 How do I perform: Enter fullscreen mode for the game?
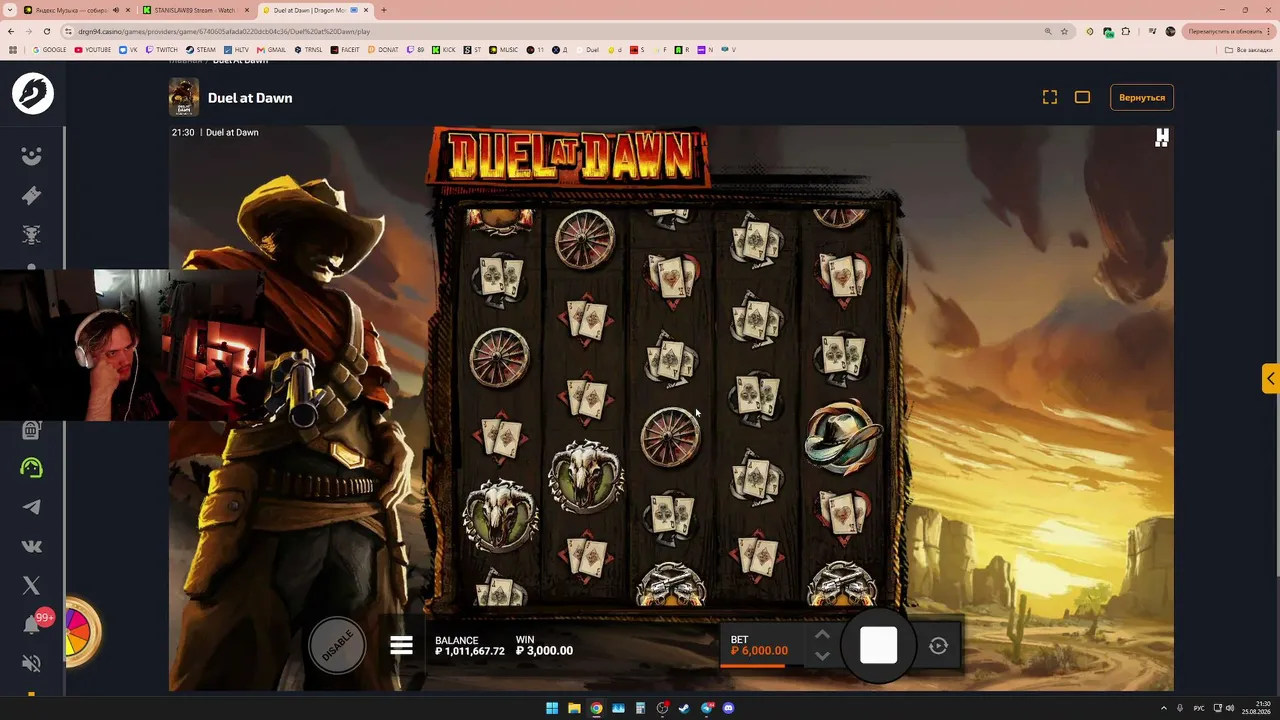tap(1050, 97)
